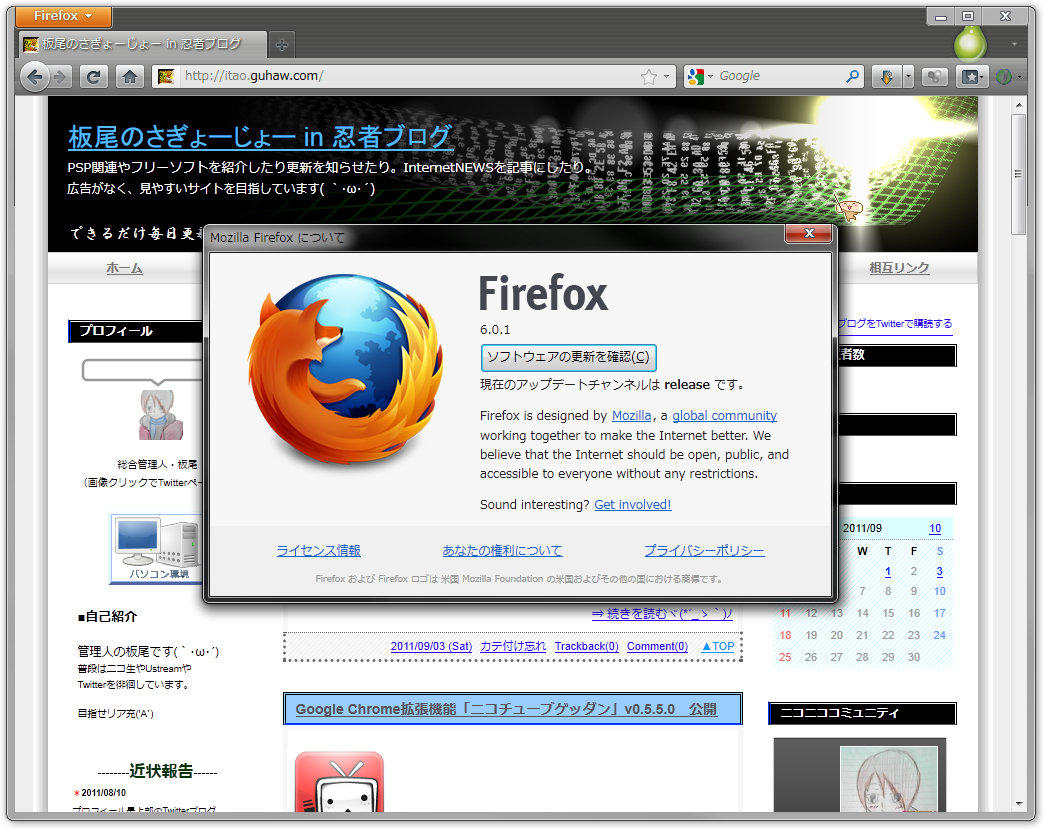Click the 近状報告 heading text
This screenshot has width=1044, height=829.
[160, 770]
